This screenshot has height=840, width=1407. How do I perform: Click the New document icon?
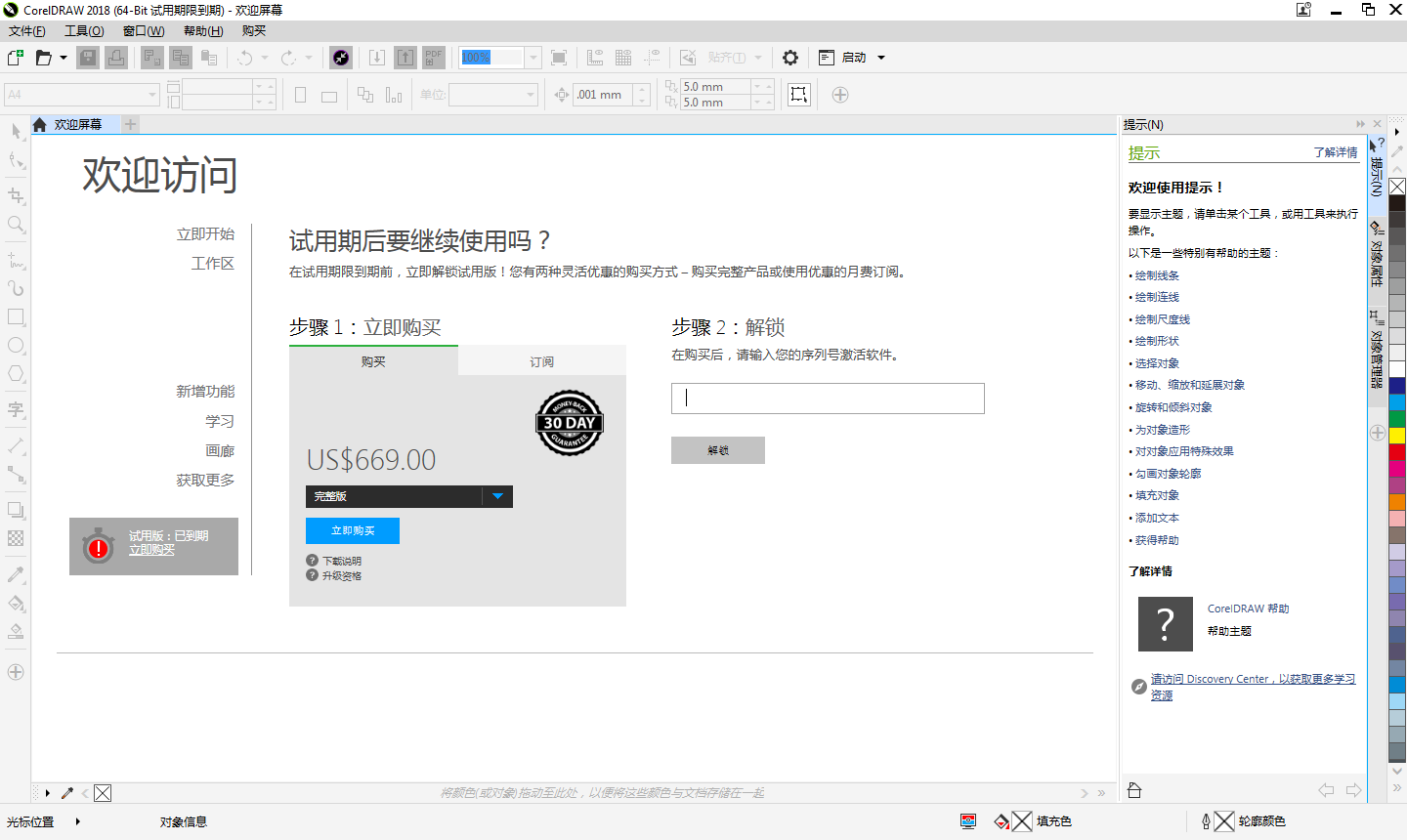[15, 58]
